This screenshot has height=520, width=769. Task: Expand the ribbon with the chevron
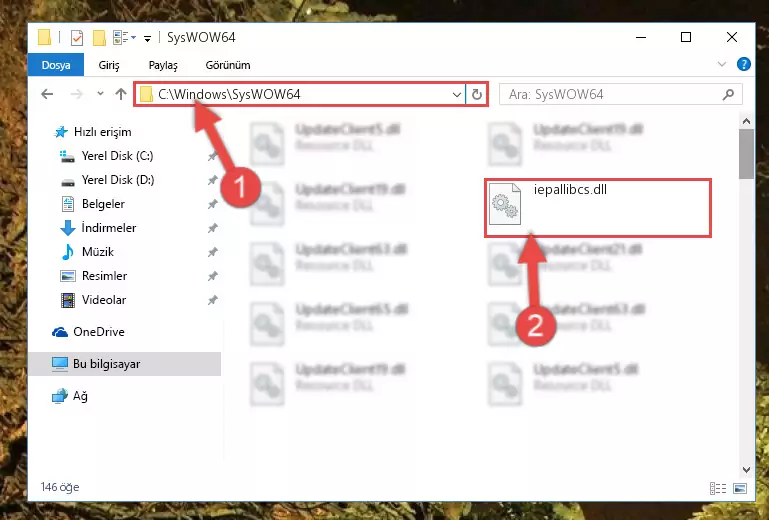click(x=721, y=64)
